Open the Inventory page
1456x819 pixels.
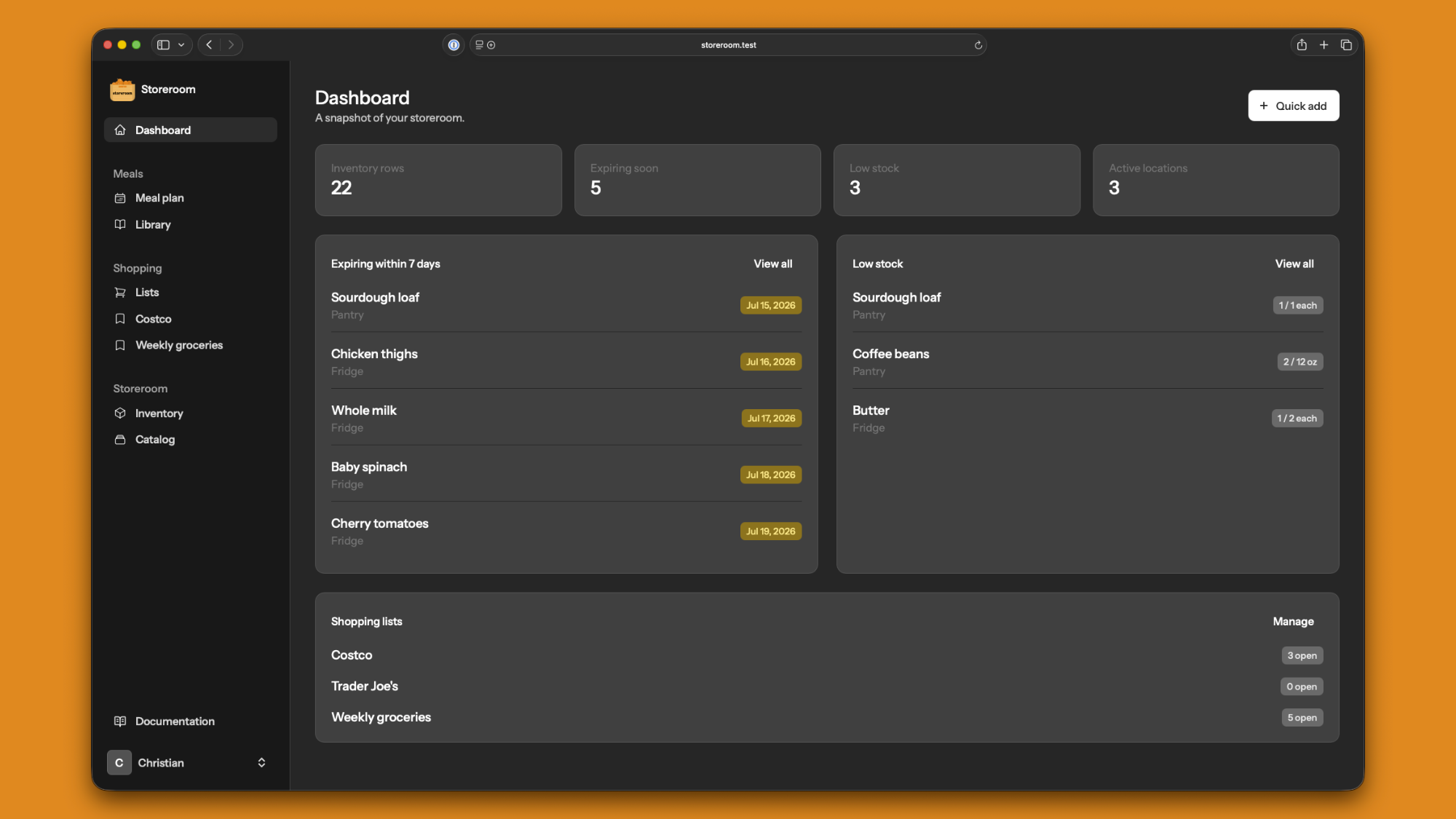coord(191,413)
